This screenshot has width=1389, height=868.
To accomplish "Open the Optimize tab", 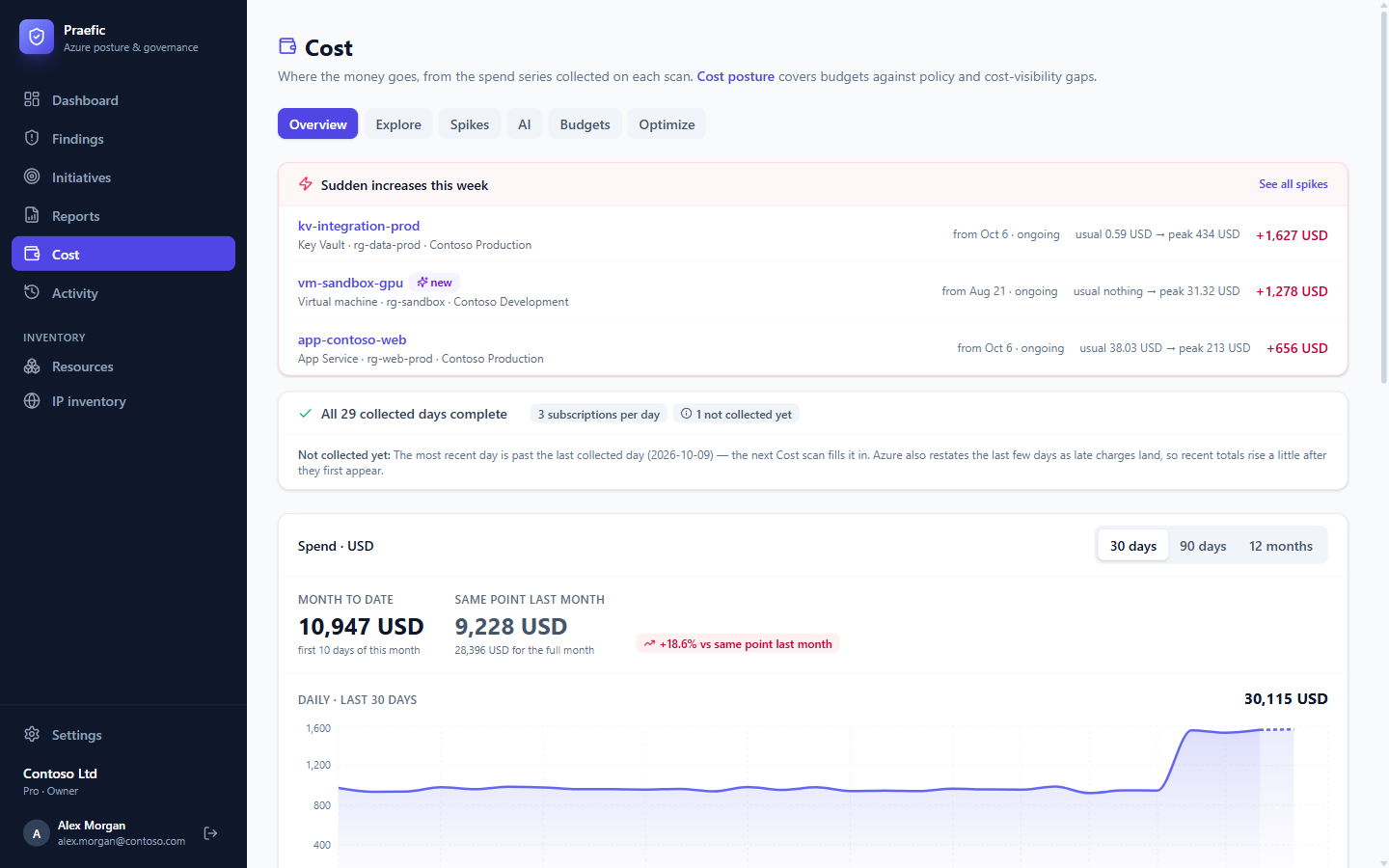I will (x=667, y=124).
